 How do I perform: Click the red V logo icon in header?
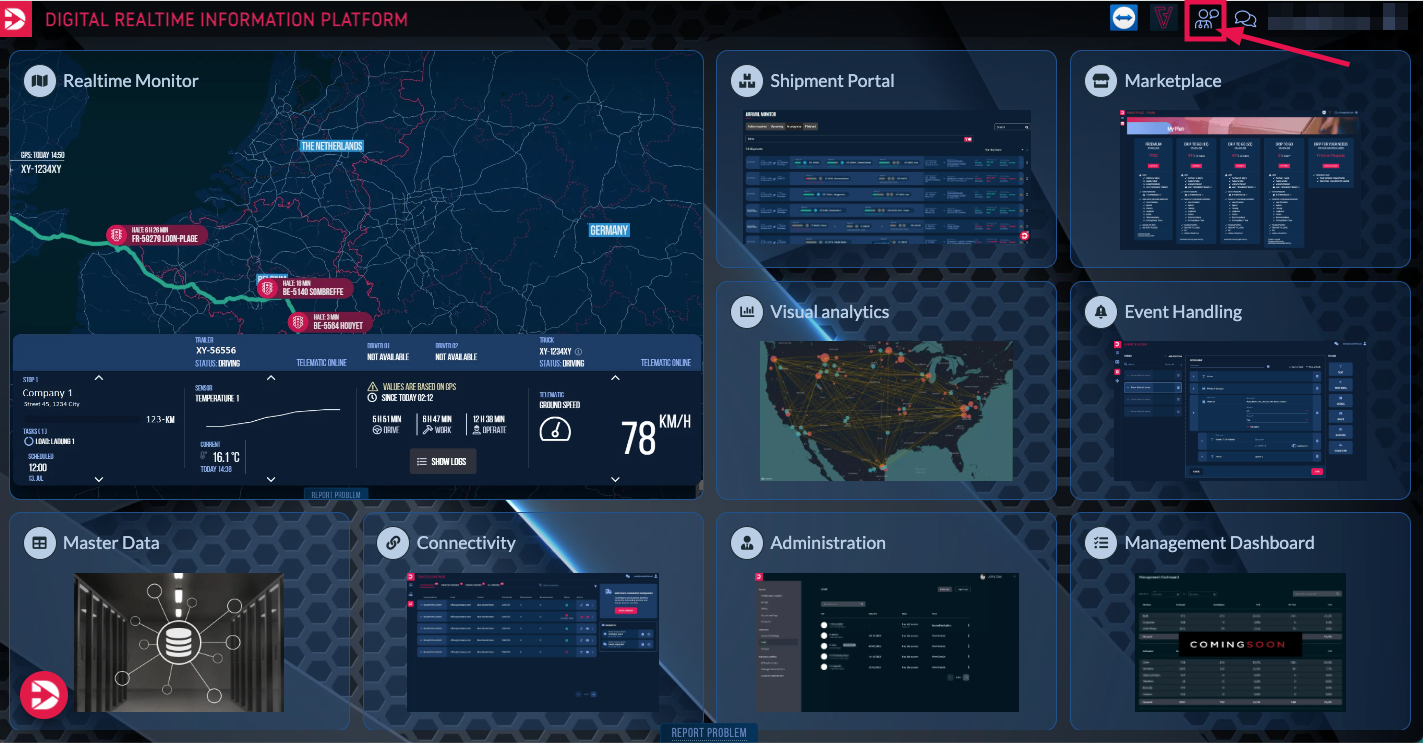click(x=1163, y=19)
